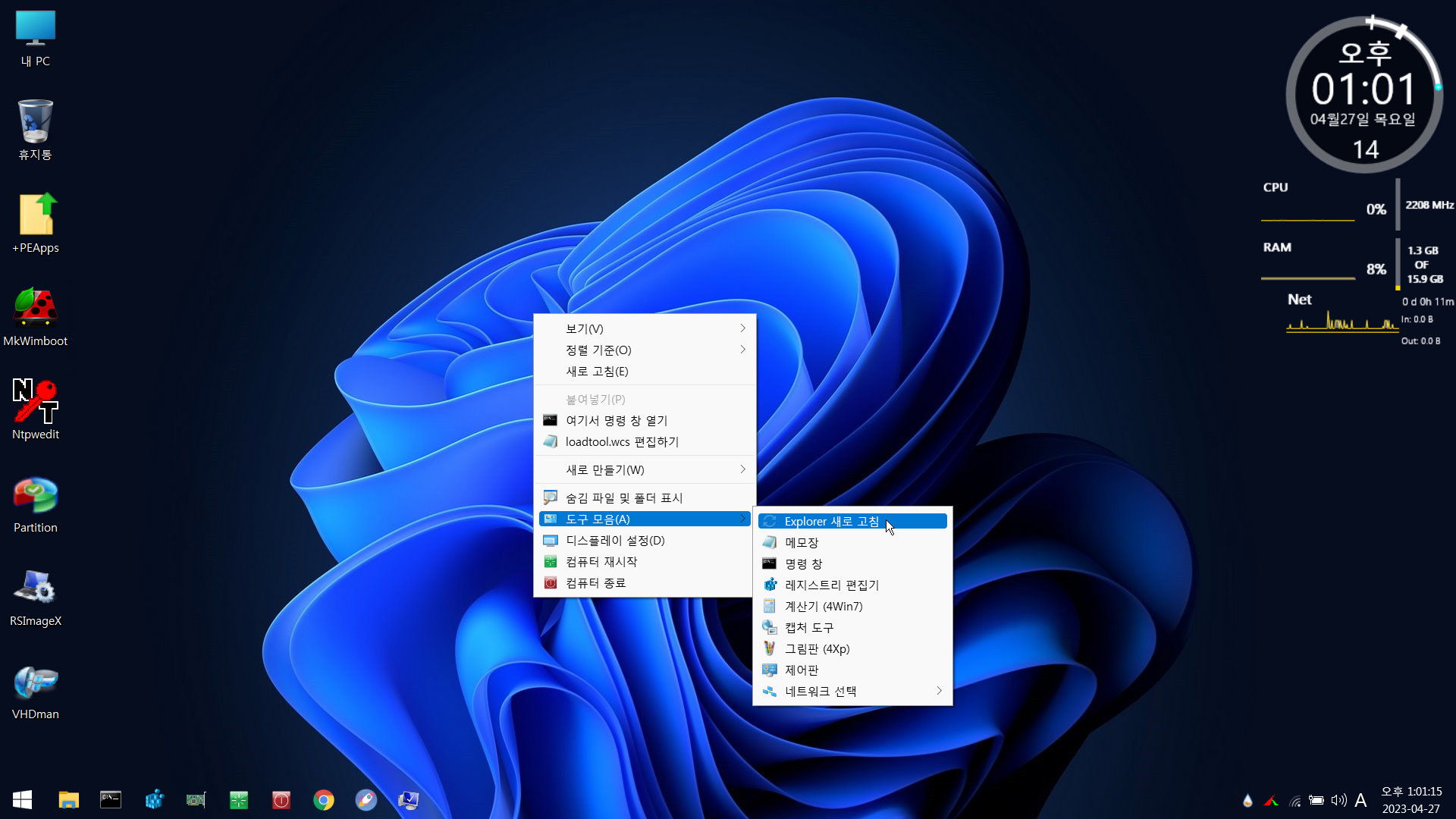This screenshot has width=1456, height=819.
Task: Click the water drop tray icon
Action: click(x=1247, y=801)
